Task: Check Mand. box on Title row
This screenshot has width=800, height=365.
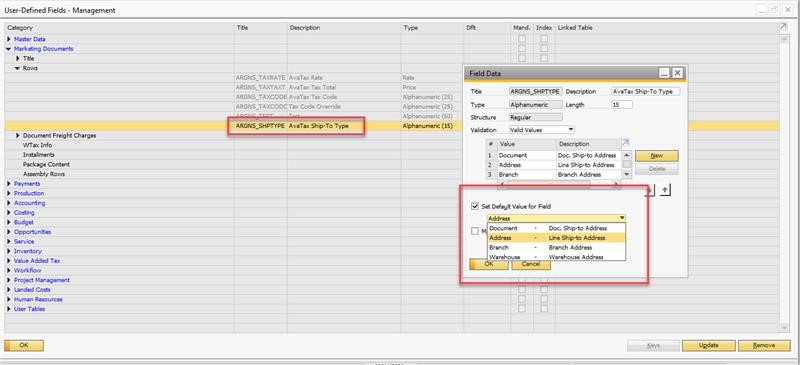Action: [x=521, y=58]
